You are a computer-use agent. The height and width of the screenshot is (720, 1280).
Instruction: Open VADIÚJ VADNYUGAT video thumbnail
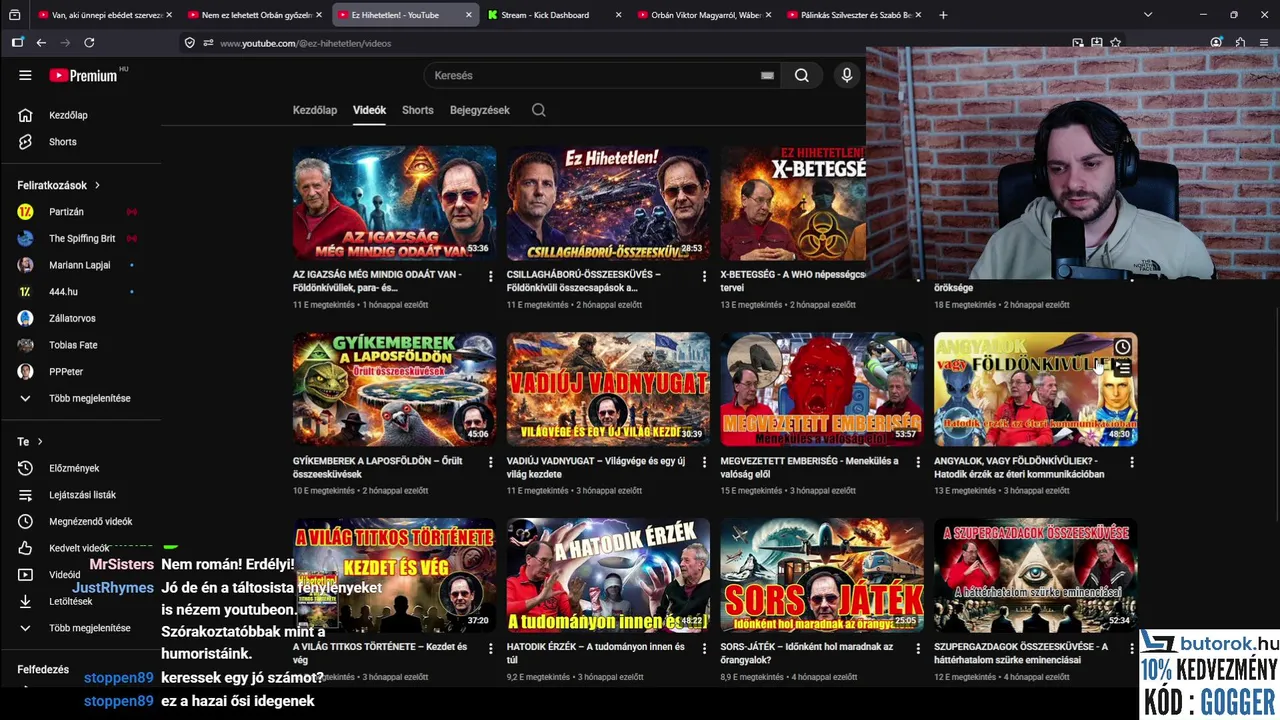tap(608, 389)
